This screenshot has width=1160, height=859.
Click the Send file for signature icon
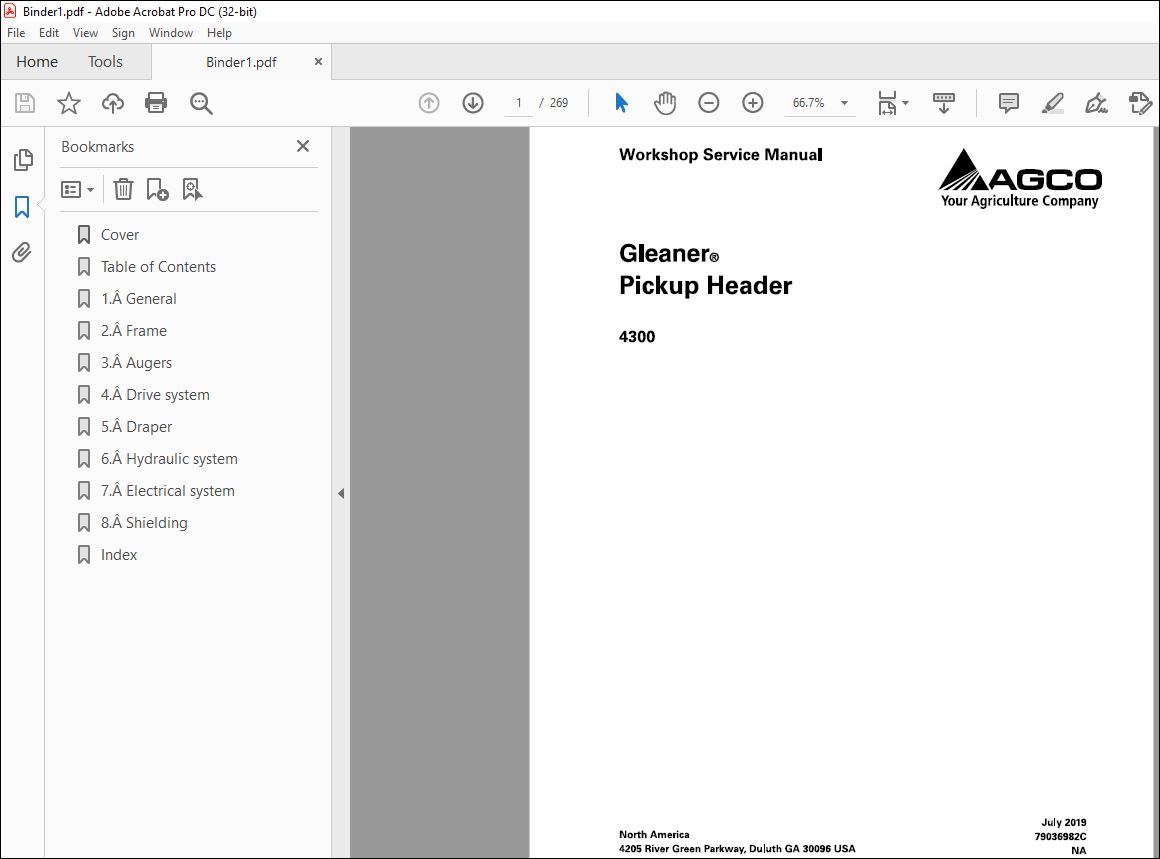(x=1140, y=103)
